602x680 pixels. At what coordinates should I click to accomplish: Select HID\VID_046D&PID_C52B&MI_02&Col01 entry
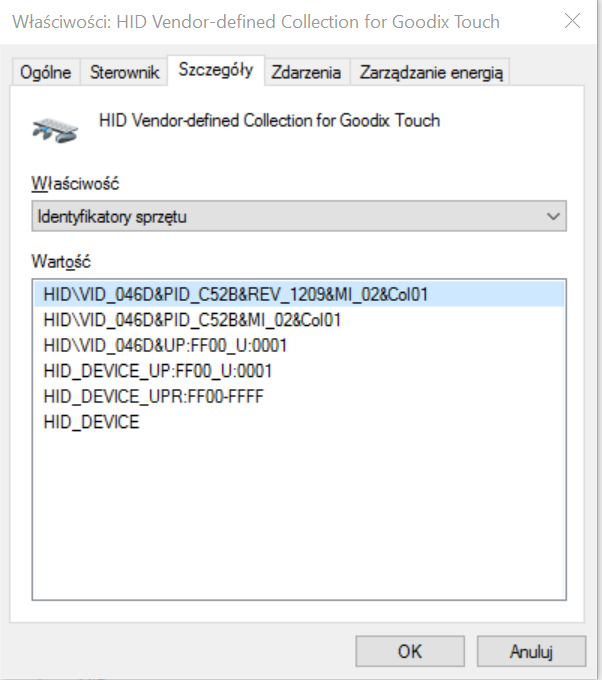[192, 320]
